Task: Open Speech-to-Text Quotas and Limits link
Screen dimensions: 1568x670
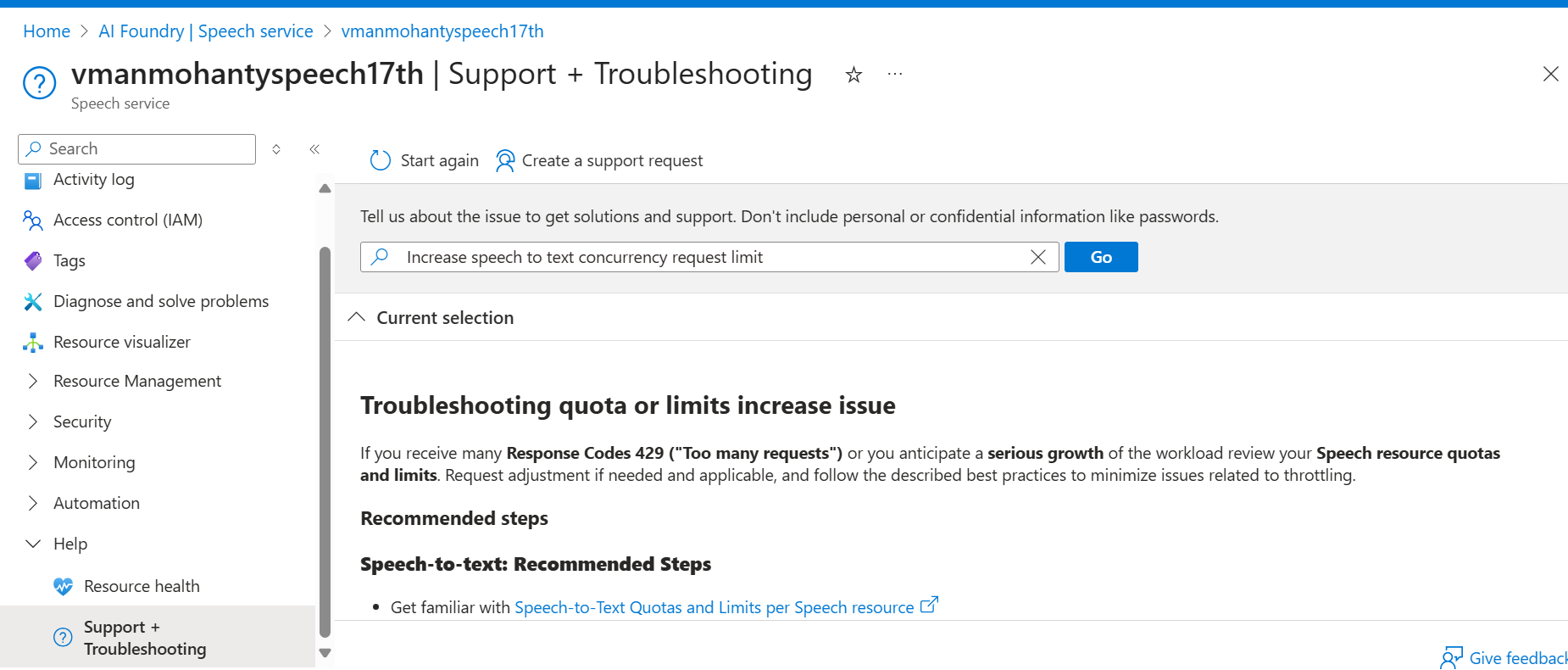Action: (714, 607)
